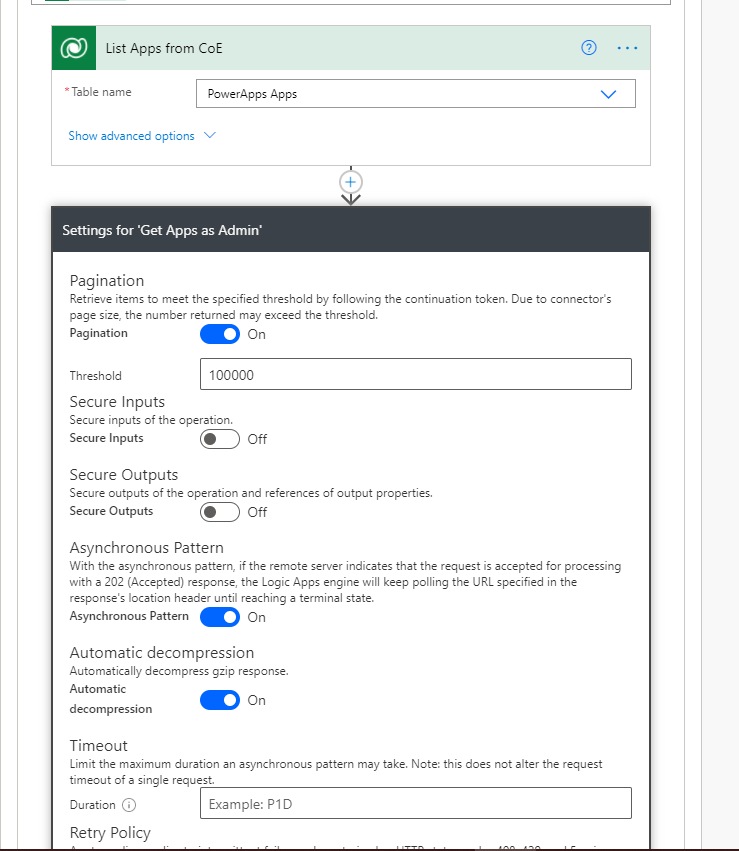Expand Show advanced options

point(142,136)
